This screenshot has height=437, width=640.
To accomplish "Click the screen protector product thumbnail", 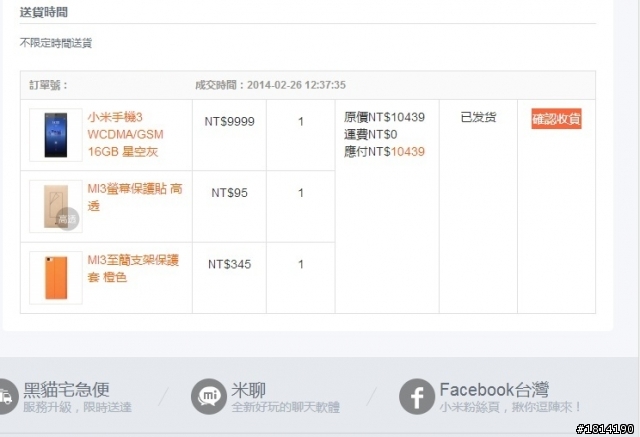I will [56, 206].
